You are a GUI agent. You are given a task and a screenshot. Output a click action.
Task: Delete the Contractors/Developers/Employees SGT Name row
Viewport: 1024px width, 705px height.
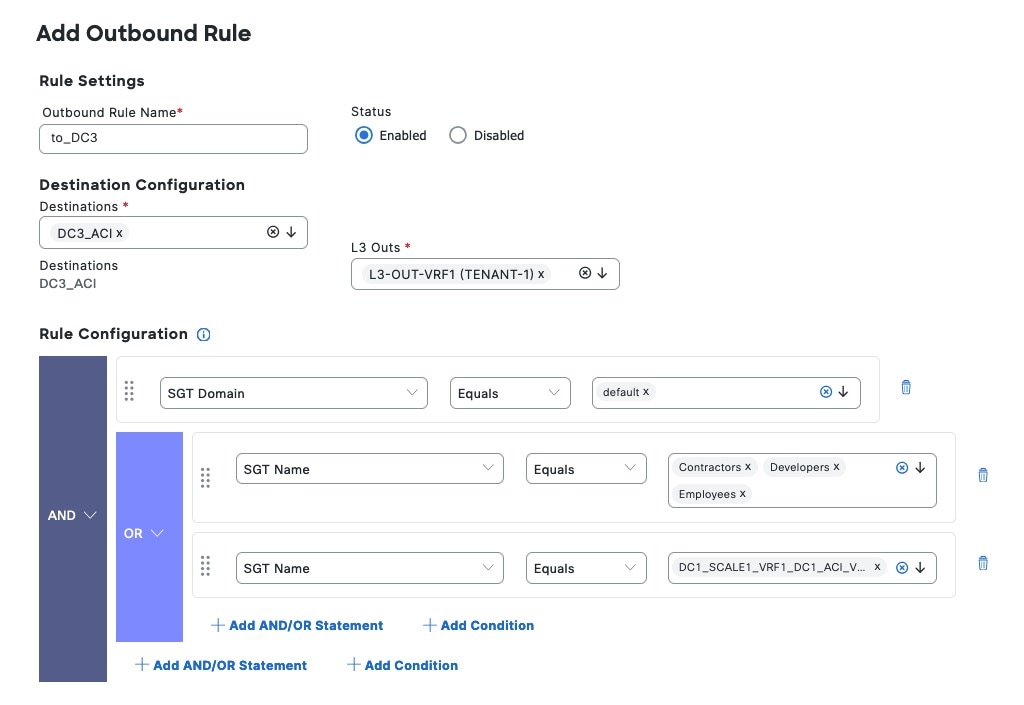982,475
